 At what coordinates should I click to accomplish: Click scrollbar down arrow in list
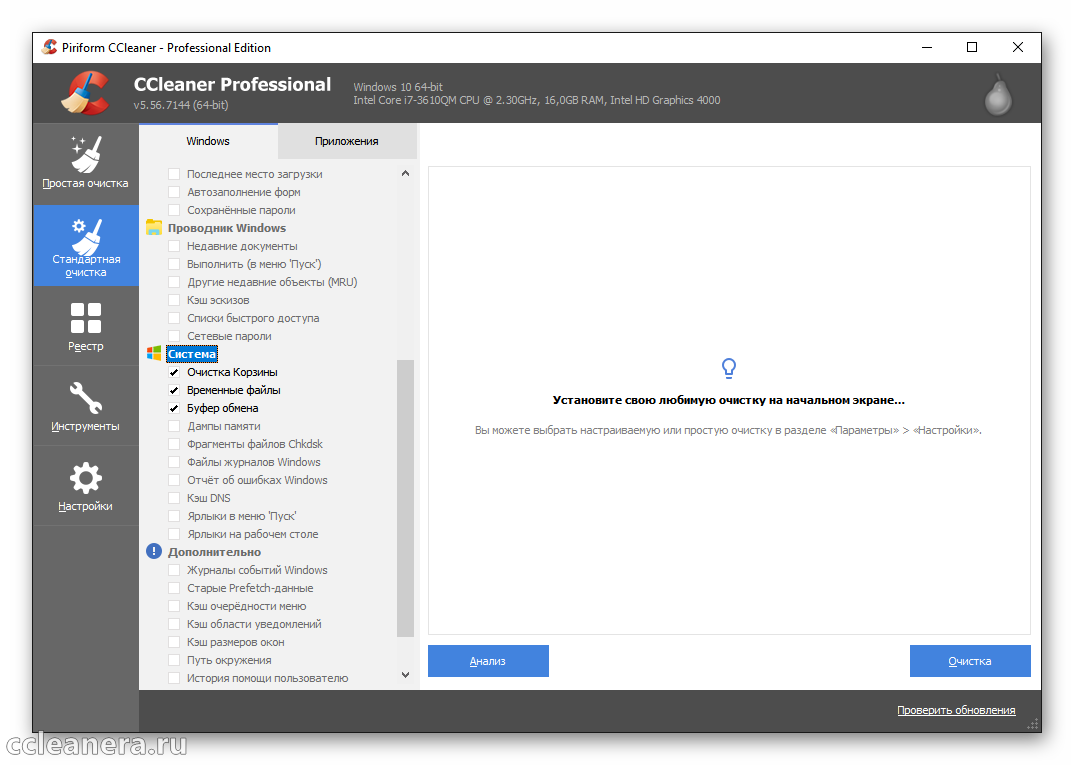coord(405,677)
